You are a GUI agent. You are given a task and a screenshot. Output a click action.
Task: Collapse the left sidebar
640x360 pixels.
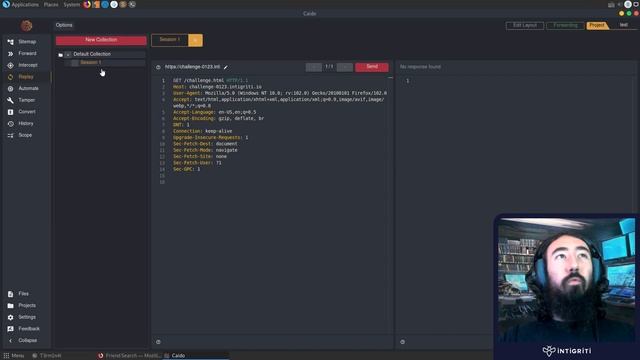(27, 340)
